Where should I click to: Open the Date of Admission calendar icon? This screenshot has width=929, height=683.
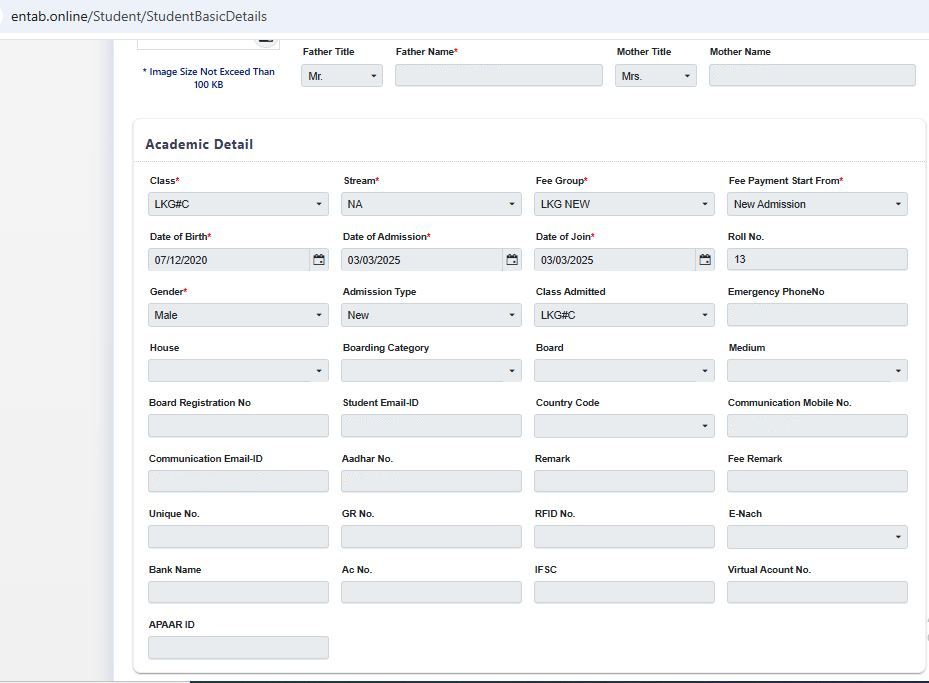512,260
